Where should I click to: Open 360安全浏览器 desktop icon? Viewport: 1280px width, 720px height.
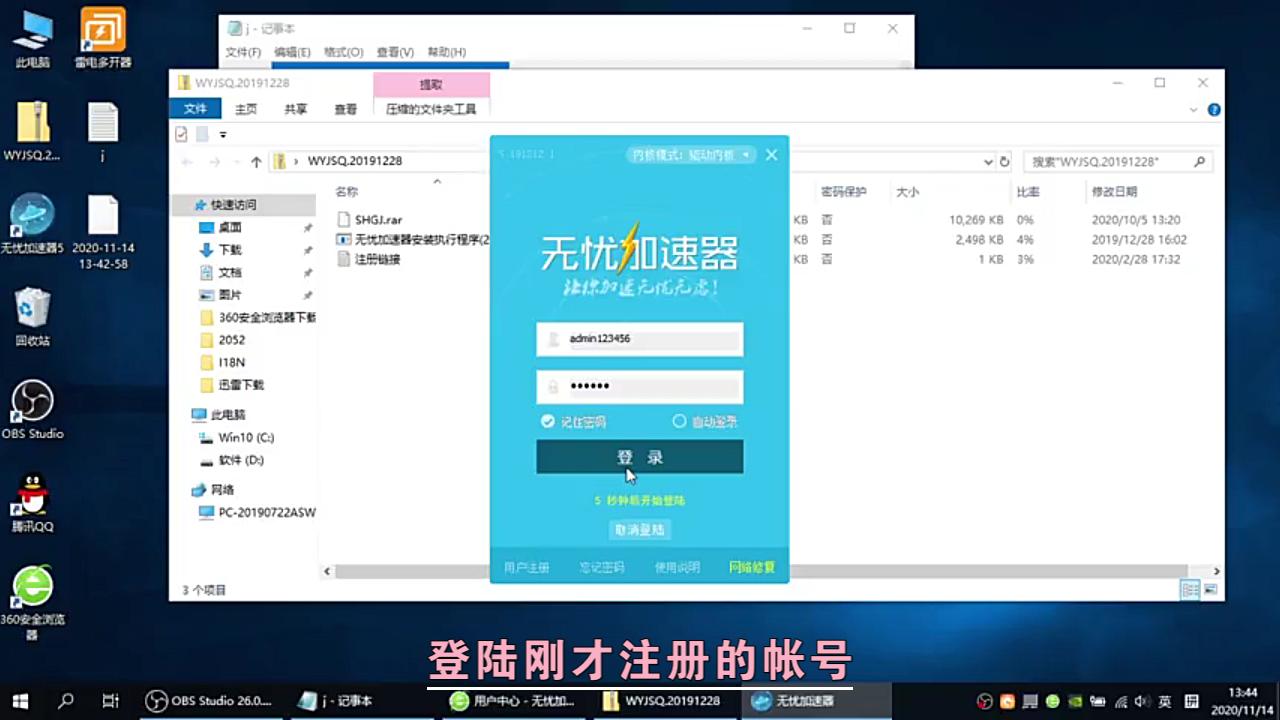point(32,604)
